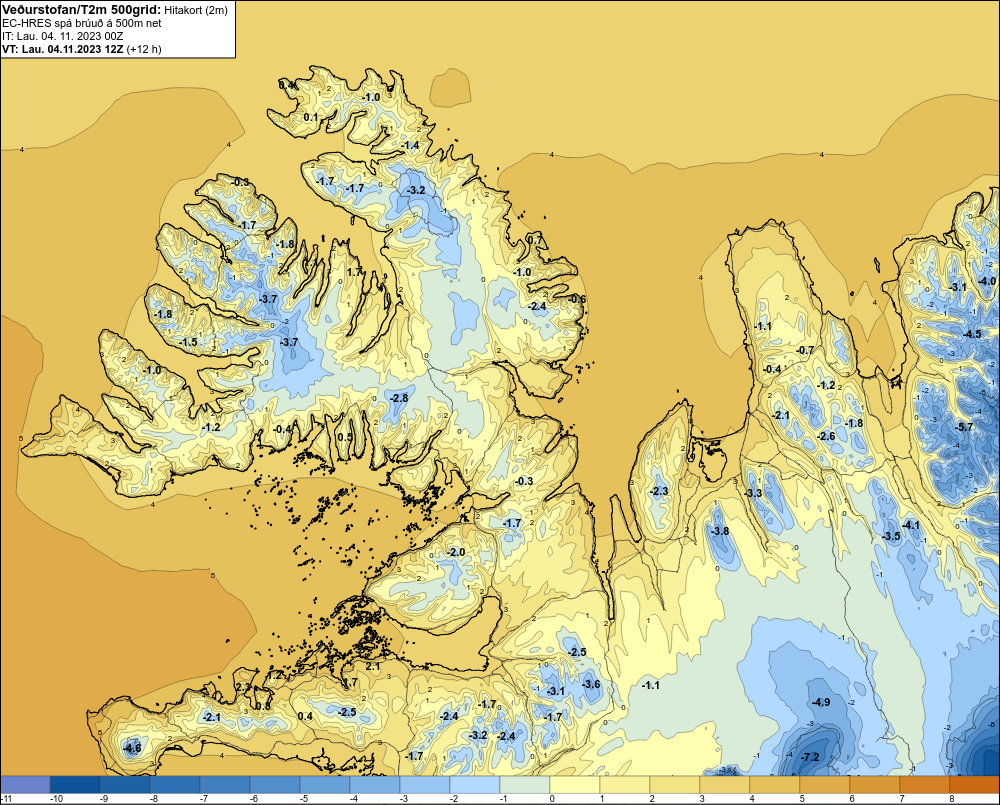The height and width of the screenshot is (805, 1000).
Task: Click the 'VT: Lau. 04.11.2023 12Z' line
Action: pyautogui.click(x=63, y=49)
